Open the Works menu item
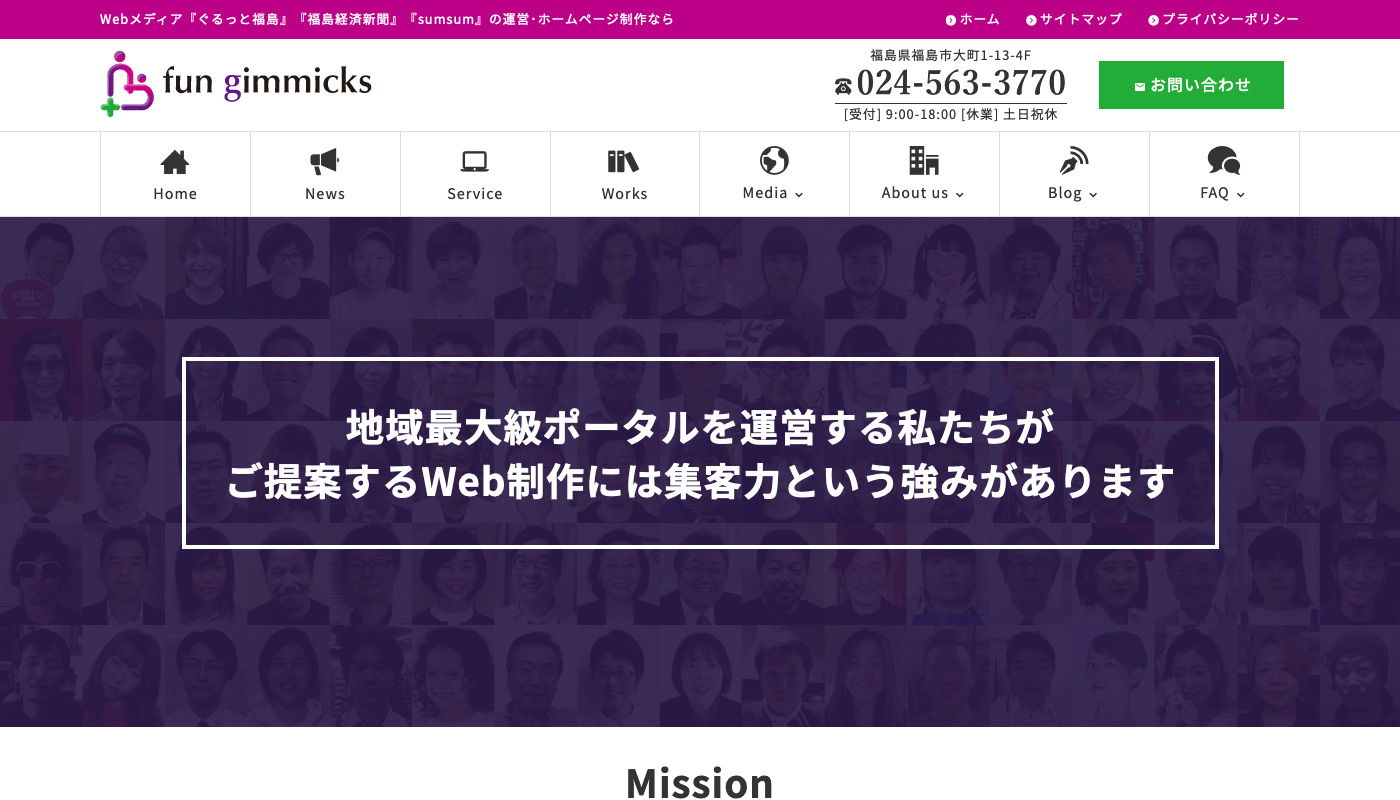The height and width of the screenshot is (800, 1400). click(624, 194)
